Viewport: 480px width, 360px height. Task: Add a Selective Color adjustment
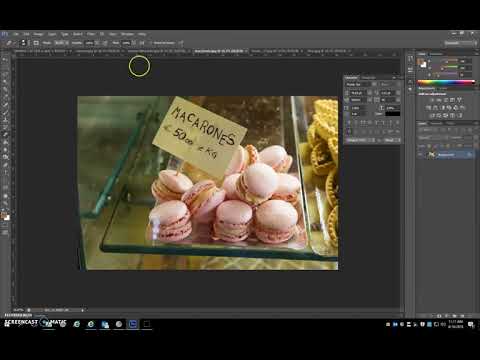(460, 116)
